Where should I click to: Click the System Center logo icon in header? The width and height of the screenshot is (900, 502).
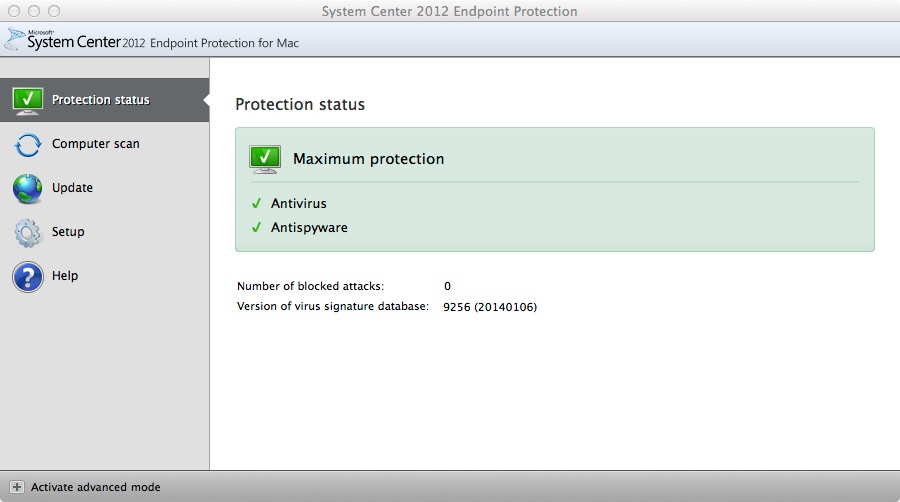(14, 40)
